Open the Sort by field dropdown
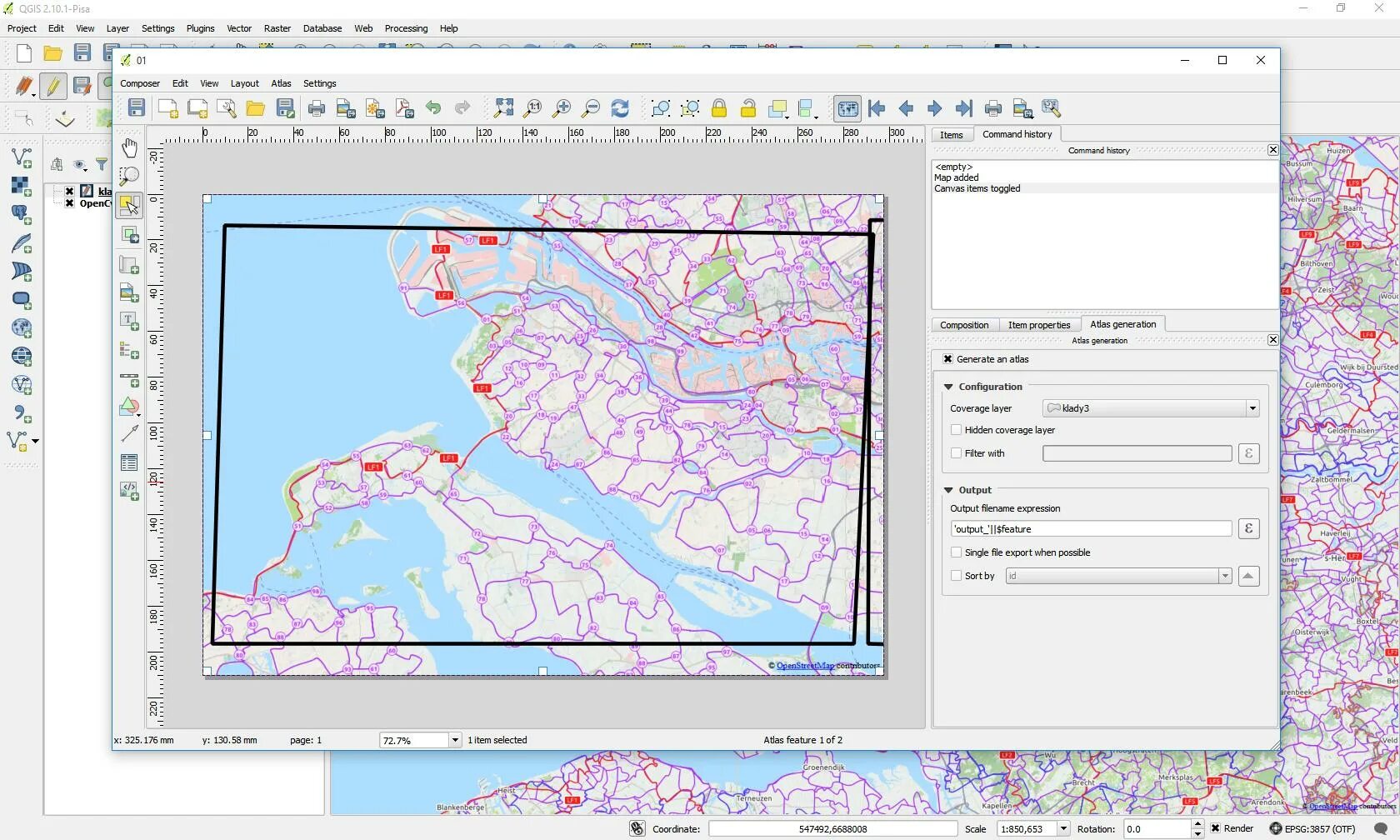The width and height of the screenshot is (1400, 840). coord(1225,576)
